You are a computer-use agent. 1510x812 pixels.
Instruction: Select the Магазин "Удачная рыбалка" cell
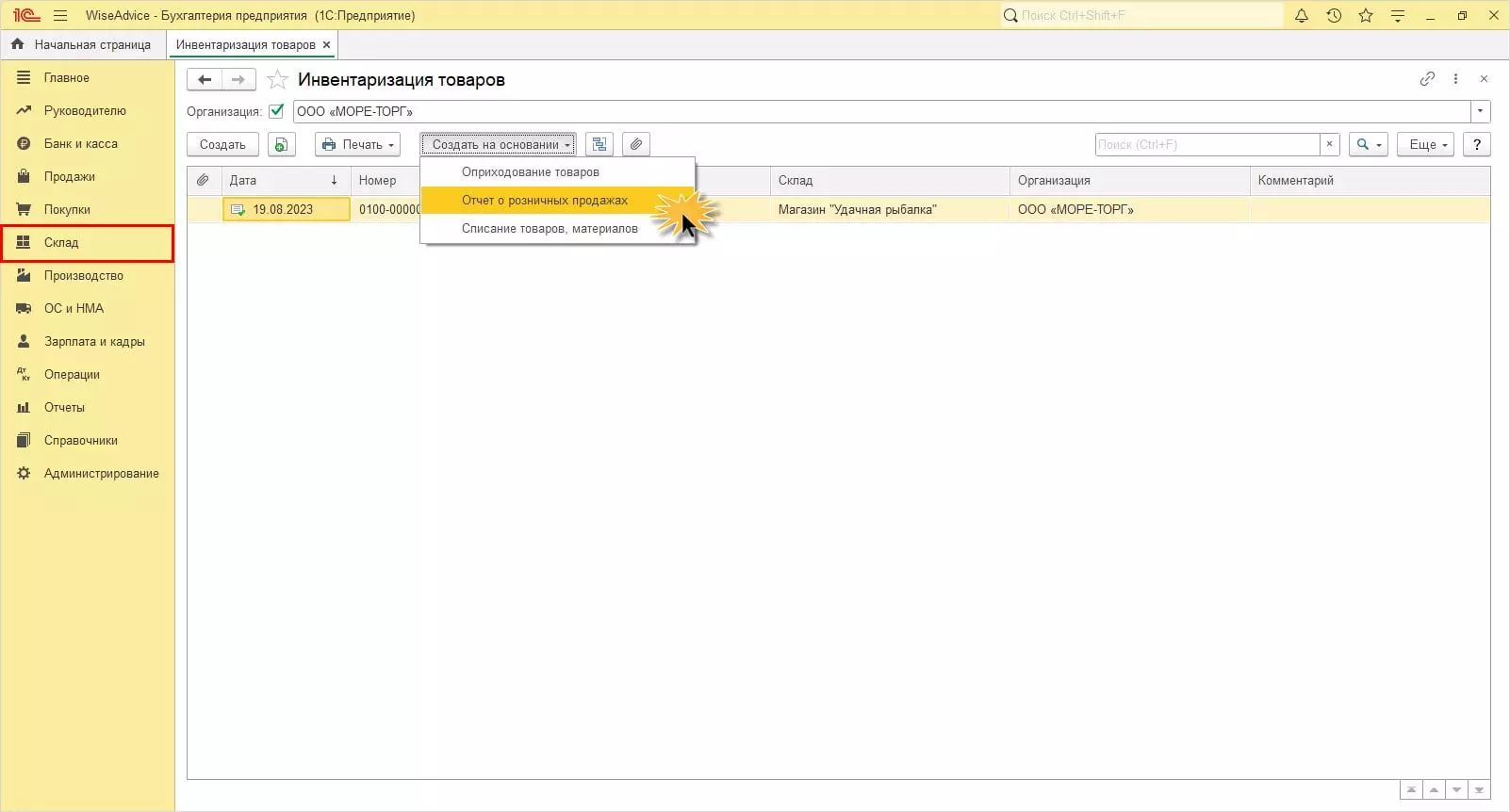pyautogui.click(x=890, y=209)
